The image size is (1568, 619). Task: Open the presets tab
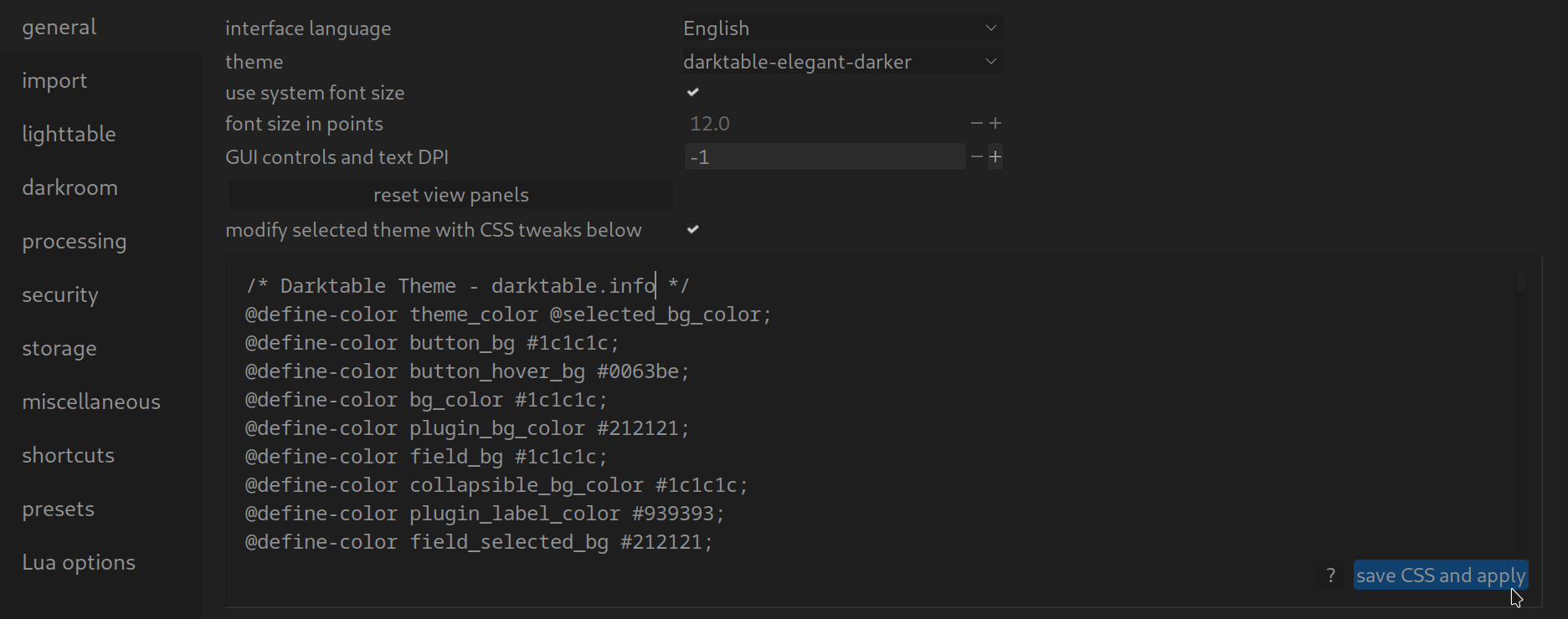click(59, 509)
